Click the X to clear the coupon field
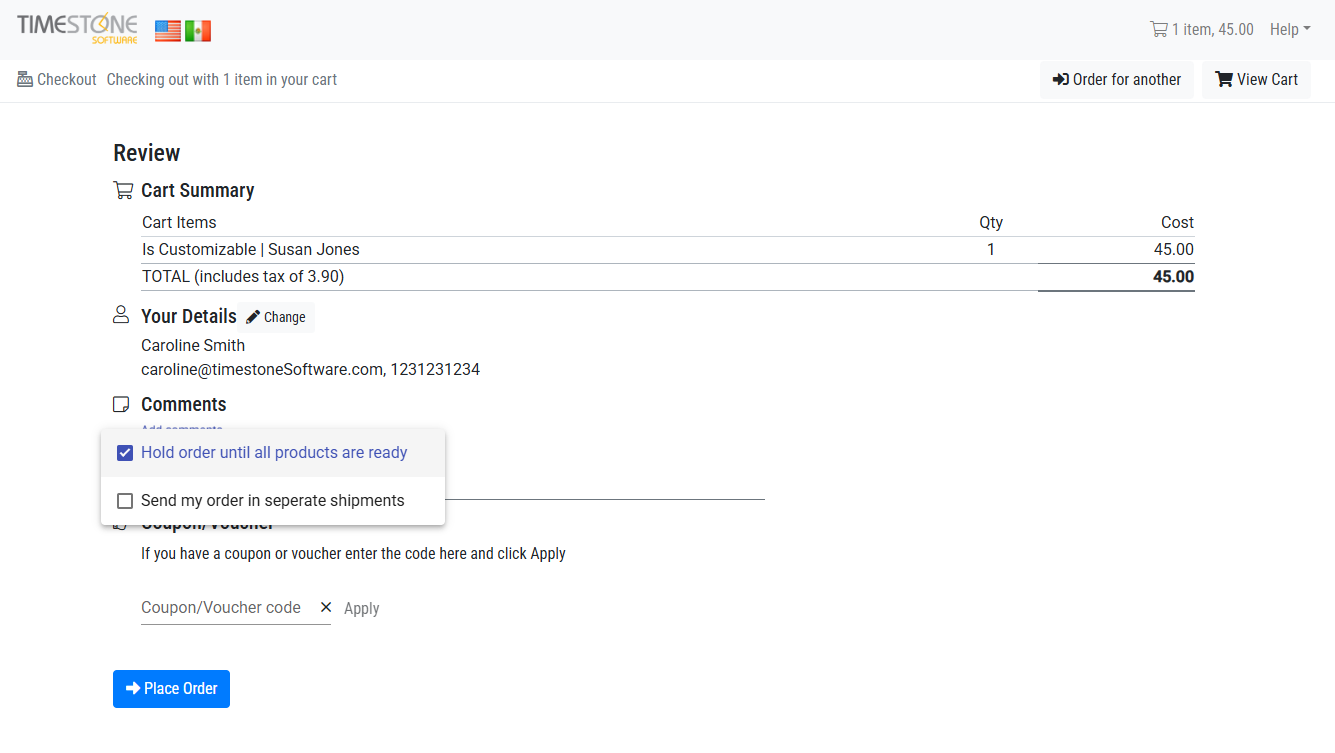The image size is (1335, 753). coord(326,607)
